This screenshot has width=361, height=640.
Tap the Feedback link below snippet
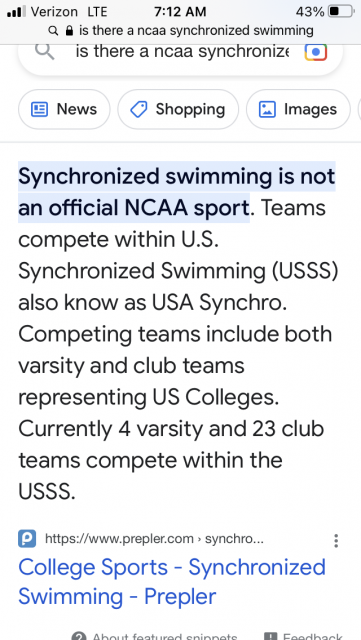coord(303,636)
